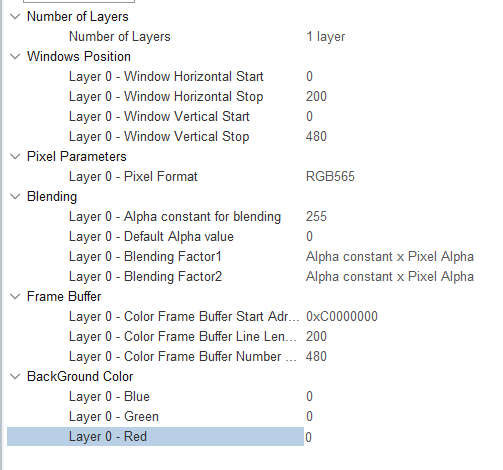Edit Layer 0 Red value field
Viewport: 503px width, 470px height.
tap(400, 437)
